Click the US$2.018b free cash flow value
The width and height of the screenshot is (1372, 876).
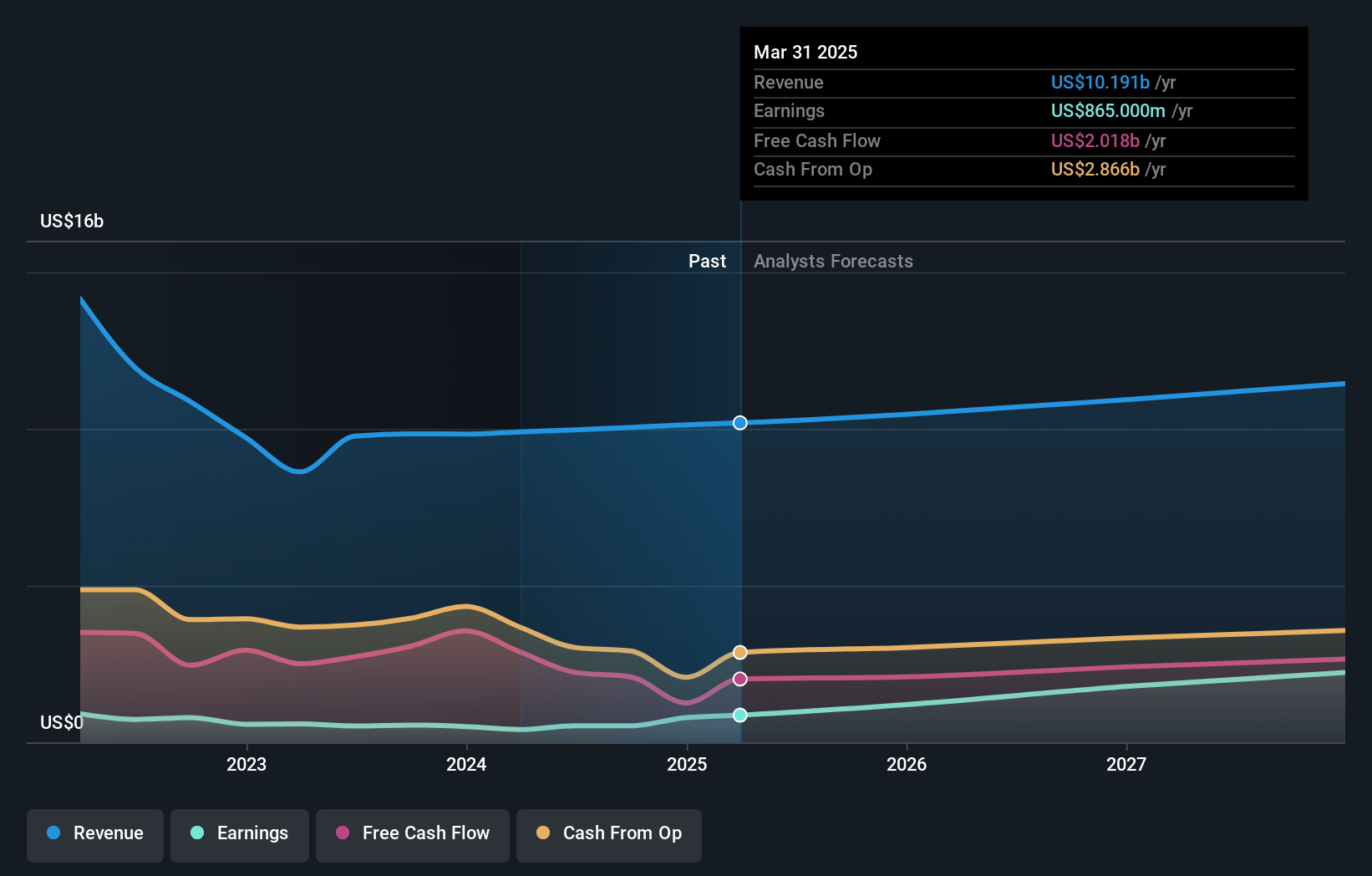[1095, 140]
